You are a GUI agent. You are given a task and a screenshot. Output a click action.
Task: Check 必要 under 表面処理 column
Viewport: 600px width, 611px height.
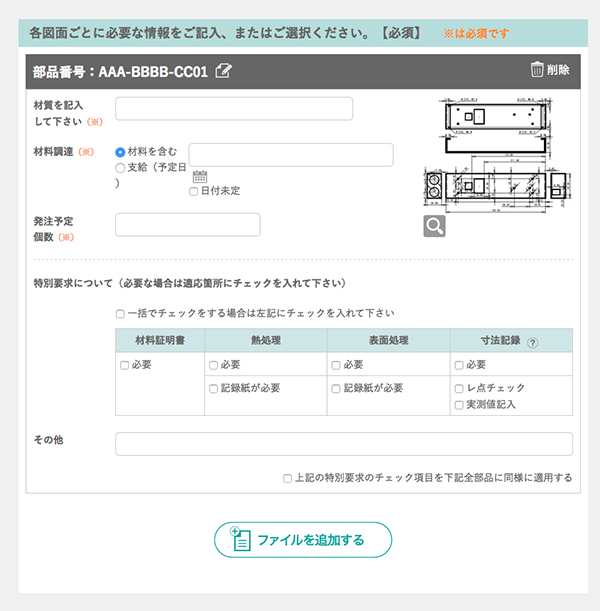(336, 365)
